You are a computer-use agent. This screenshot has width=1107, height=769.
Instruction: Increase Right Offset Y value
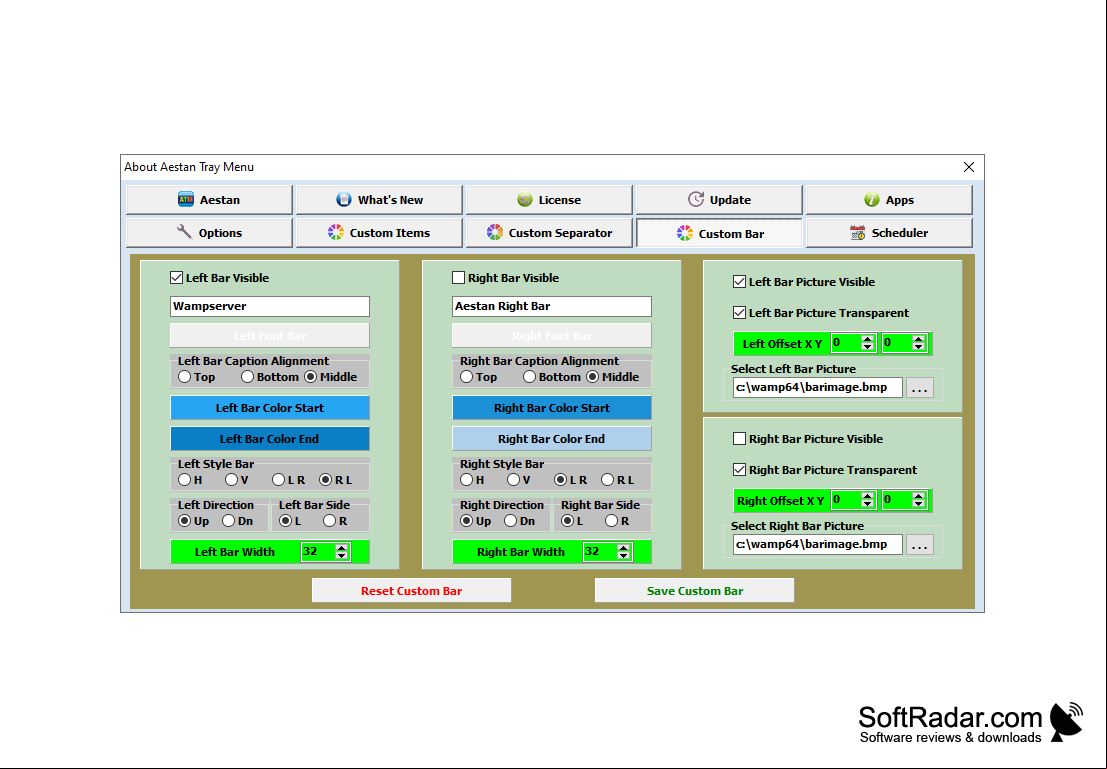pos(918,496)
